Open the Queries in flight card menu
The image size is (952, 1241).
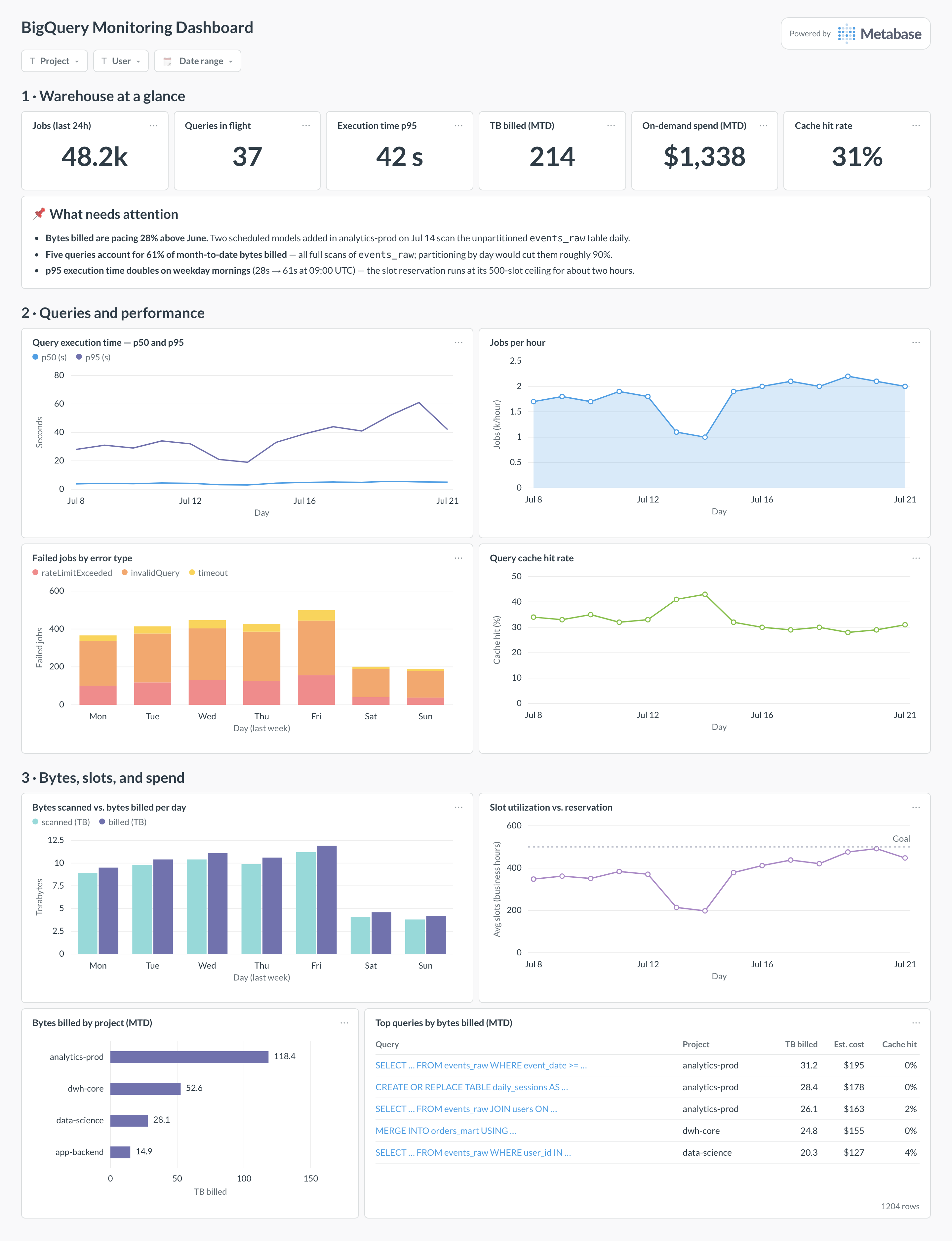coord(306,126)
